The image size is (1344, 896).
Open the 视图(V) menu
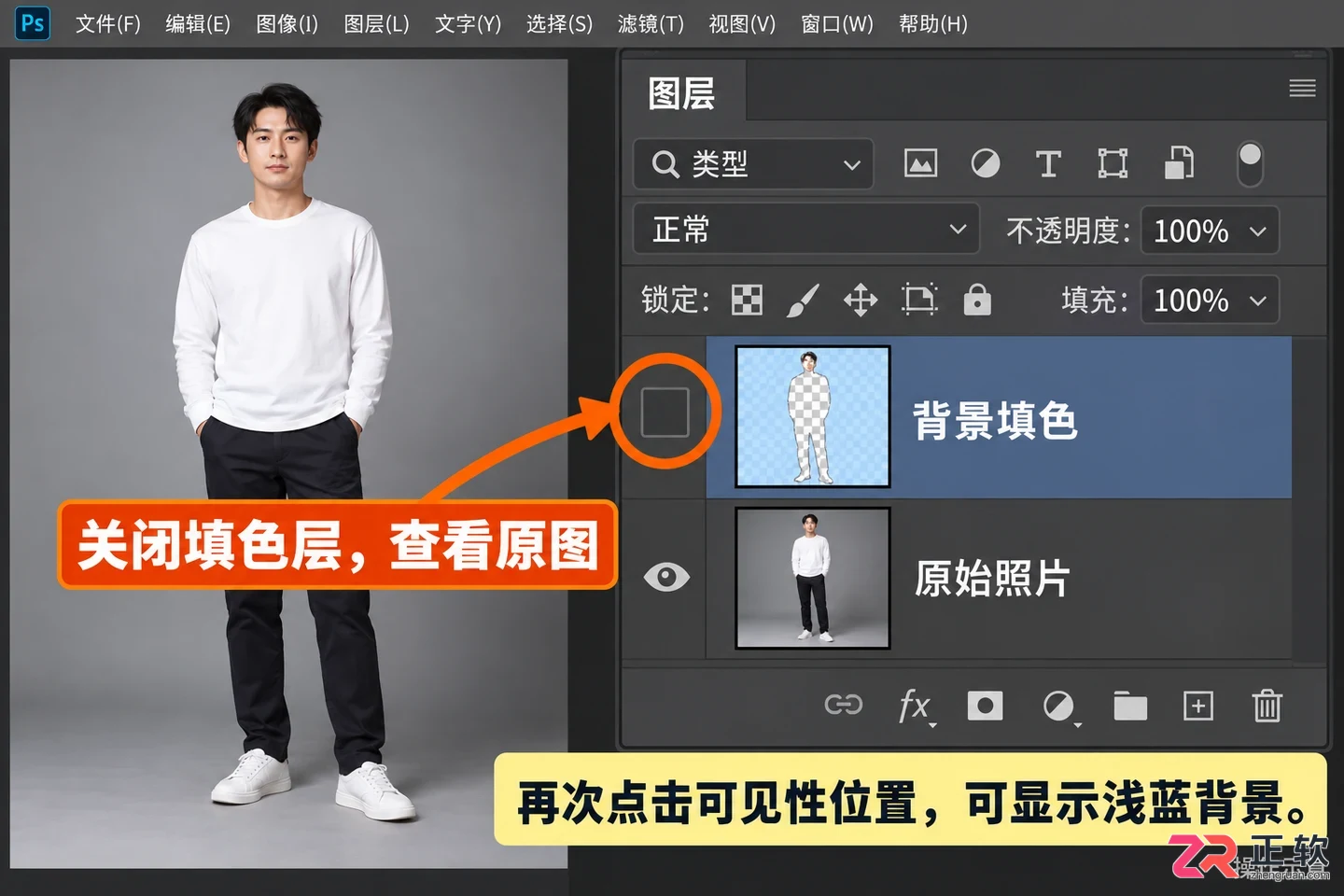742,23
